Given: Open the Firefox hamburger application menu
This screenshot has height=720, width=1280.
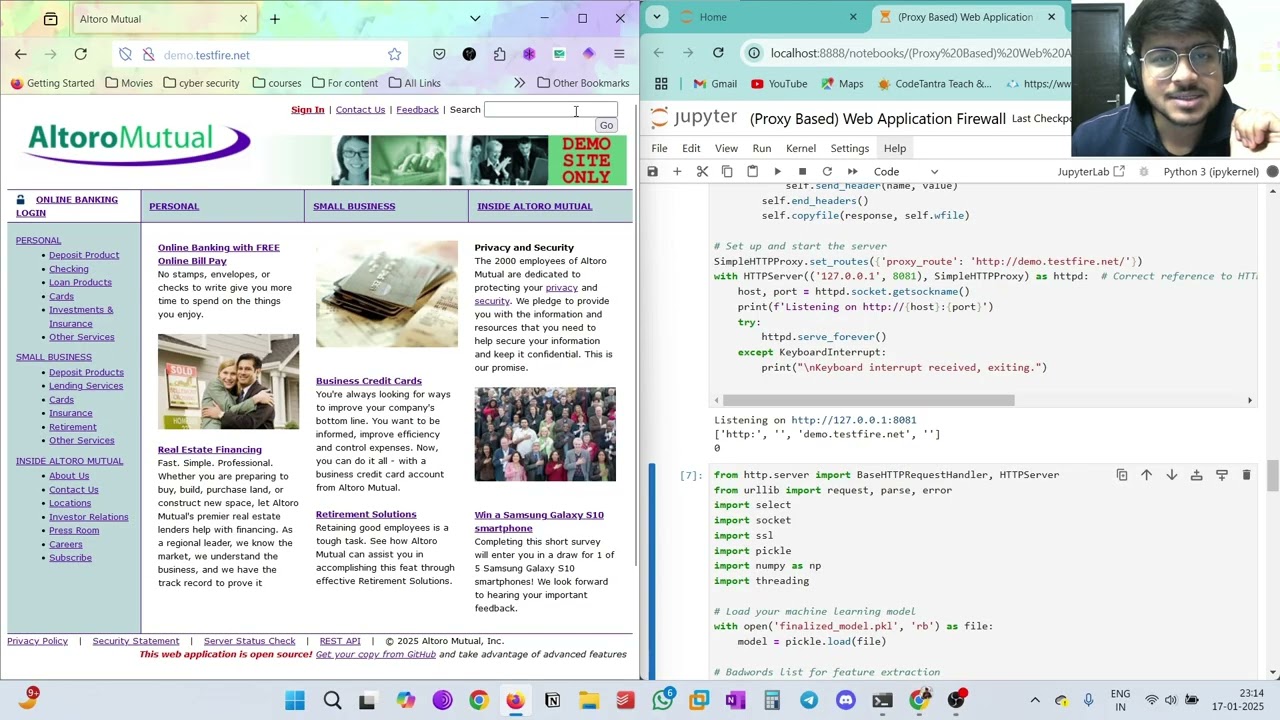Looking at the screenshot, I should 619,55.
